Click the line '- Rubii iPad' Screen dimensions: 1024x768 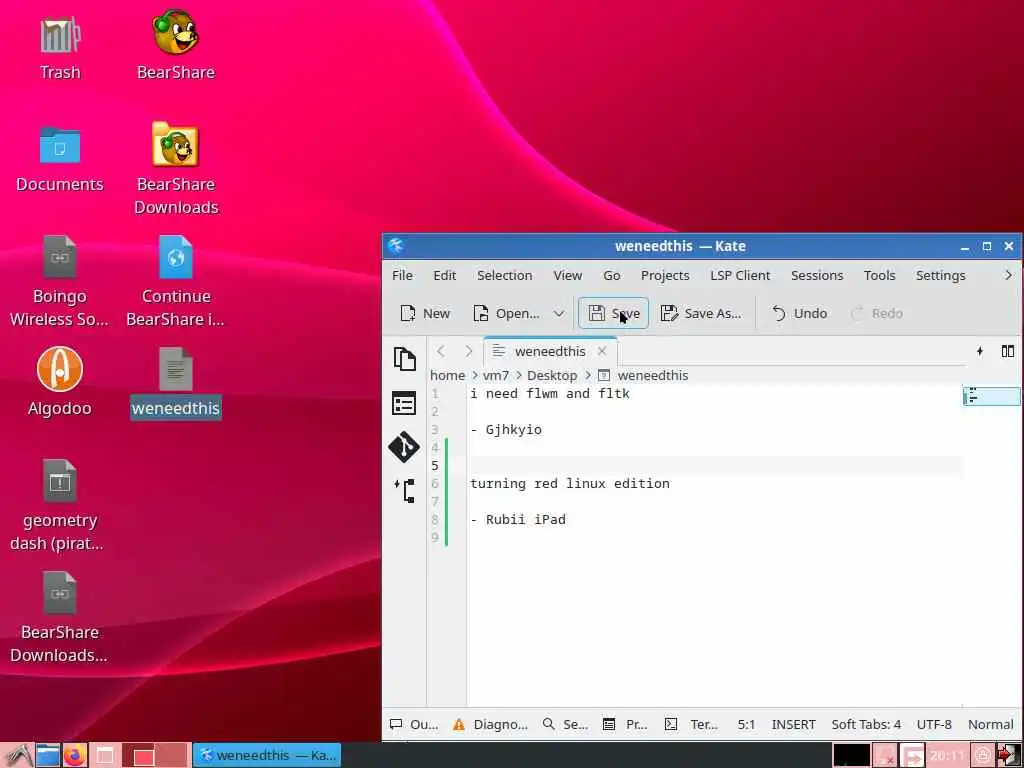click(518, 520)
